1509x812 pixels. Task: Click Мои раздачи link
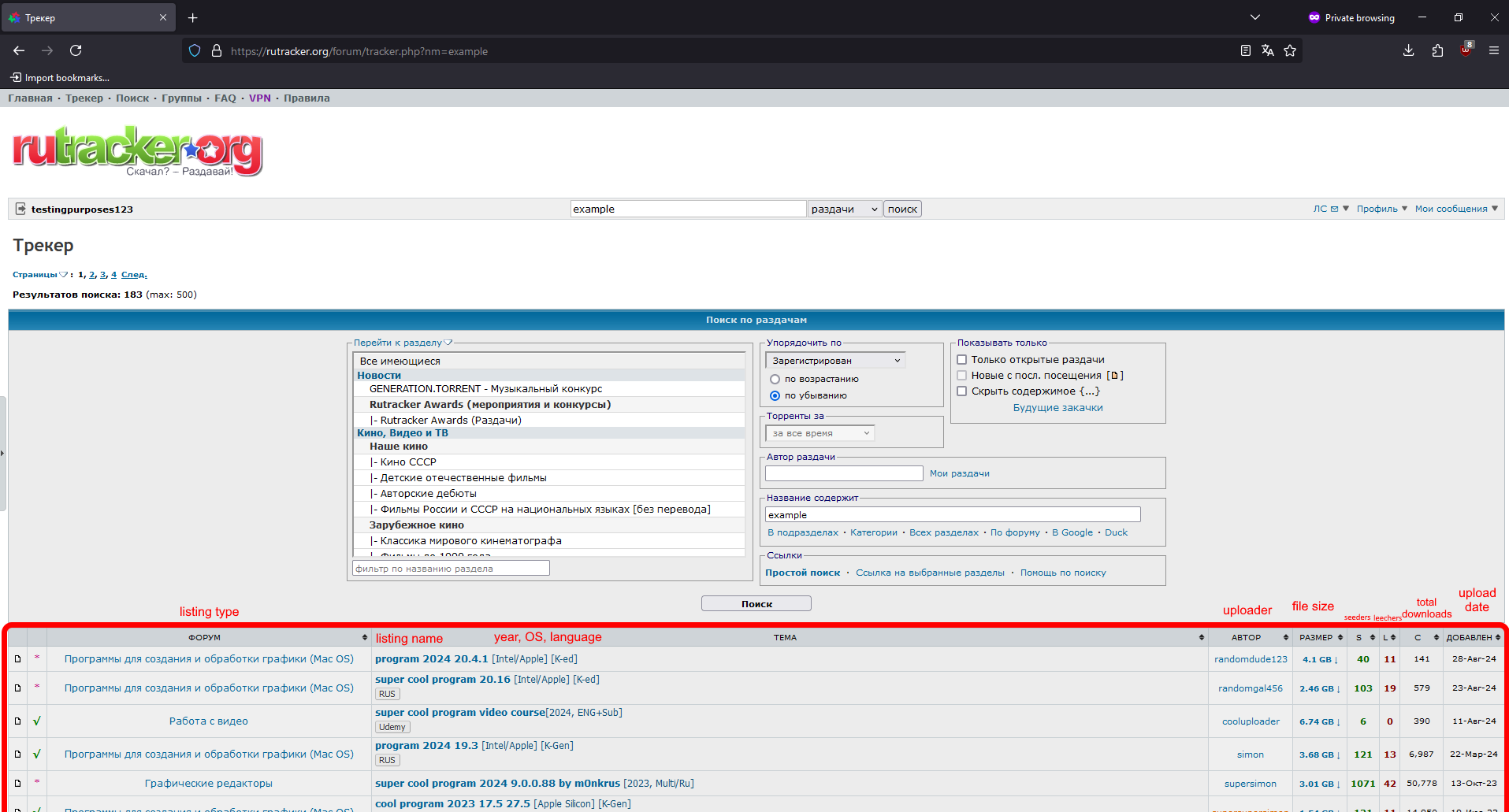[959, 473]
